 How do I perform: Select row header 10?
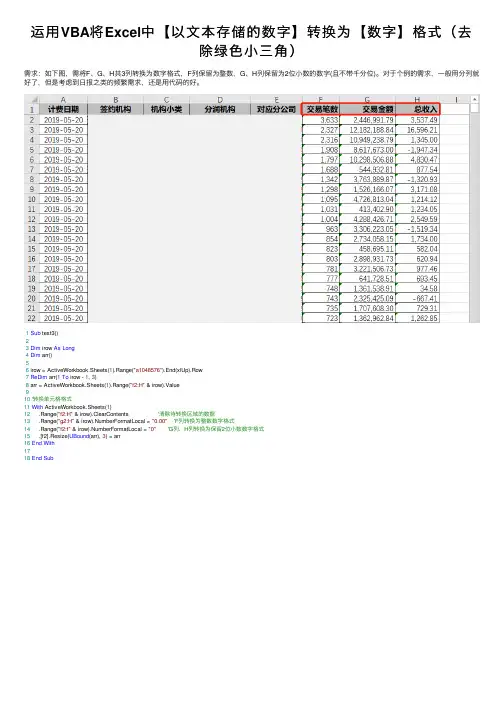[32, 199]
